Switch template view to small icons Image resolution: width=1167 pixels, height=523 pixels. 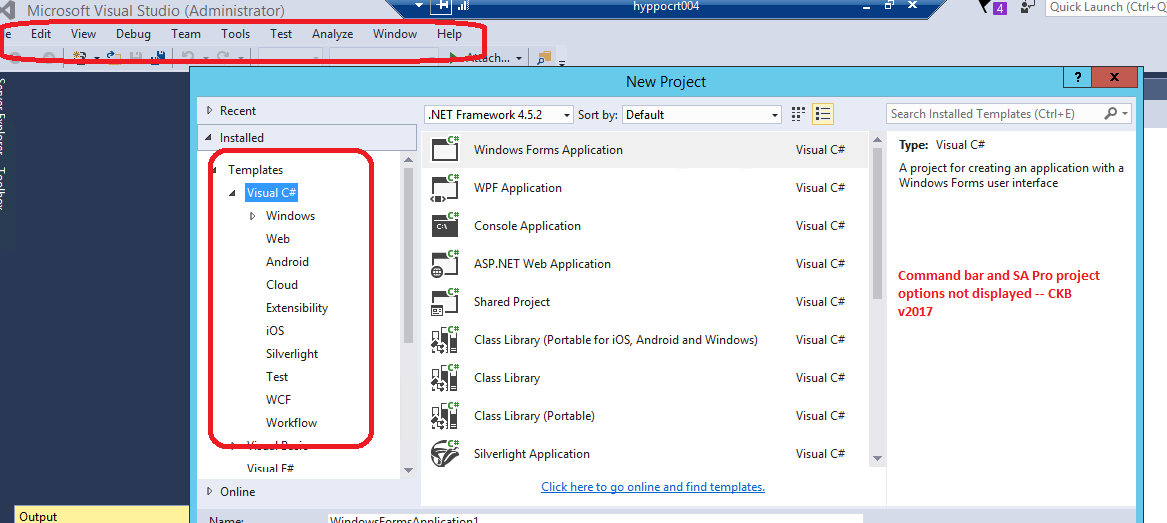(799, 114)
